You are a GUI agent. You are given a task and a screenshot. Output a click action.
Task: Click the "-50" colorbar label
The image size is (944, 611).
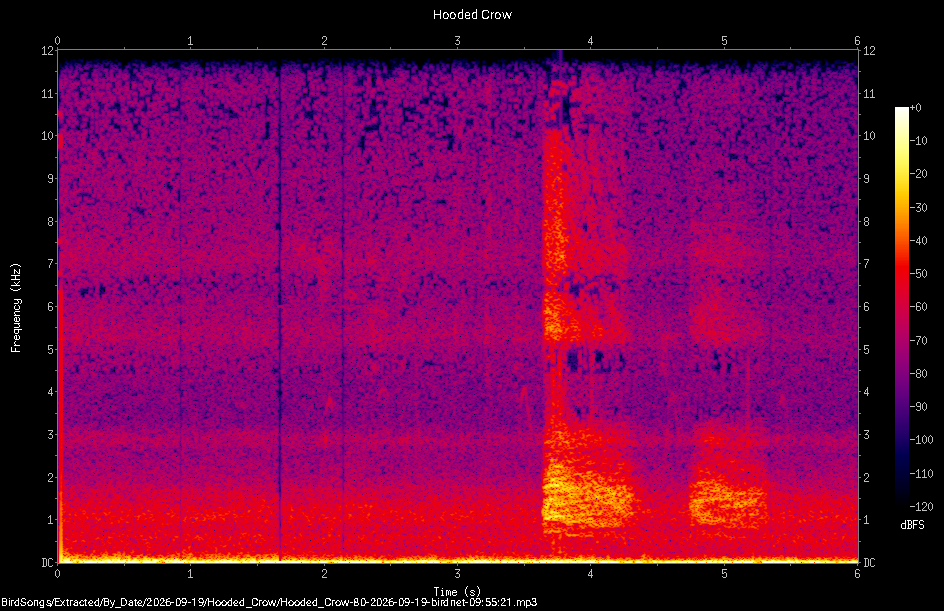coord(918,274)
